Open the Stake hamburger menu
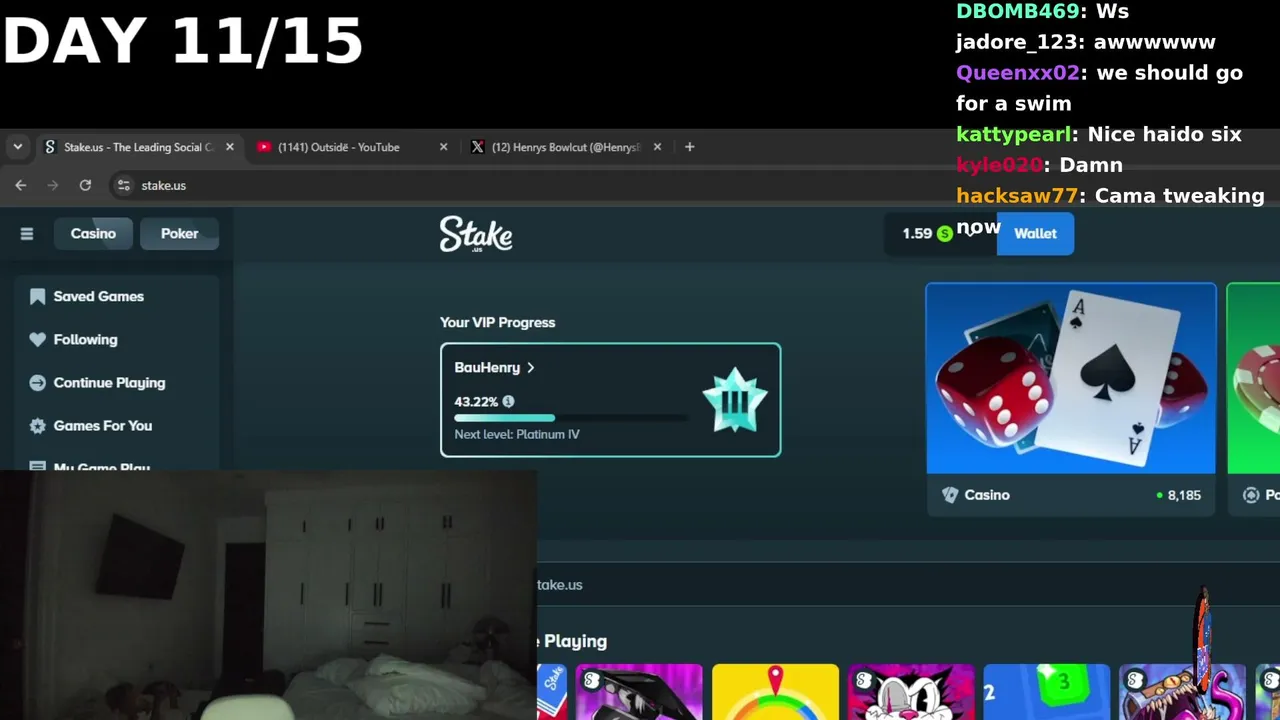Screen dimensions: 1280x720 (x=27, y=234)
